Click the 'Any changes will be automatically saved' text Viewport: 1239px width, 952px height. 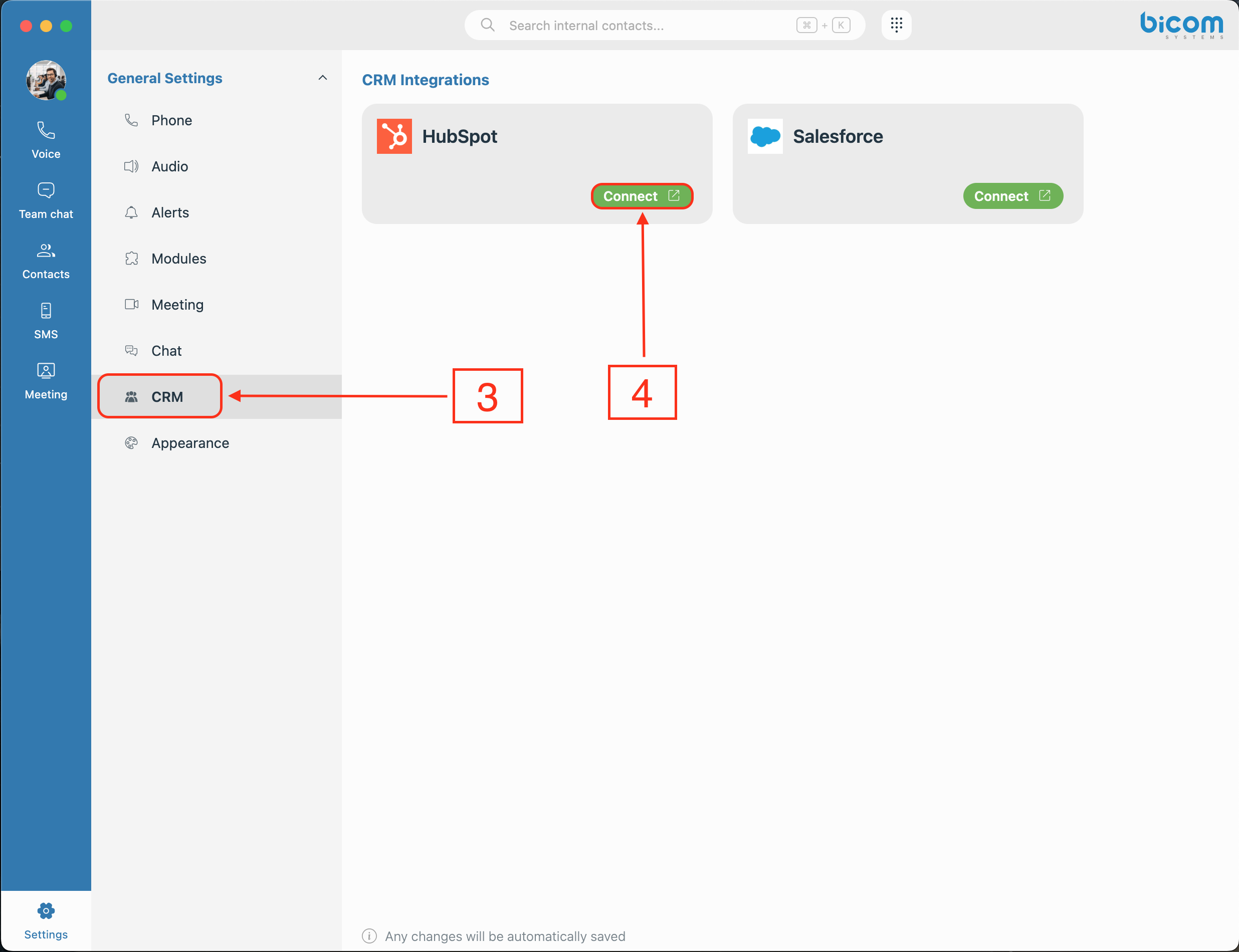[505, 936]
